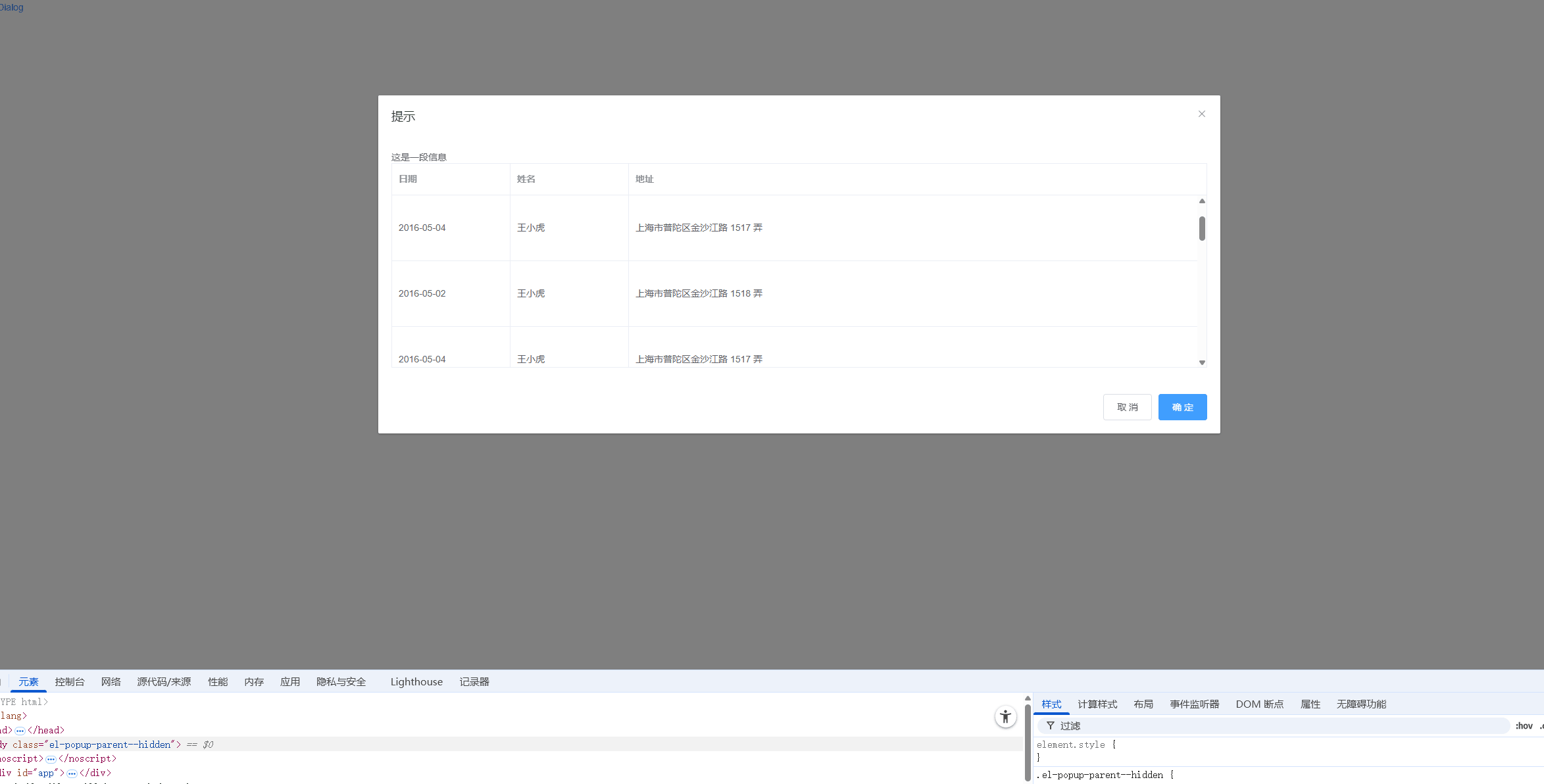Click the blue 确定 button

(1182, 407)
